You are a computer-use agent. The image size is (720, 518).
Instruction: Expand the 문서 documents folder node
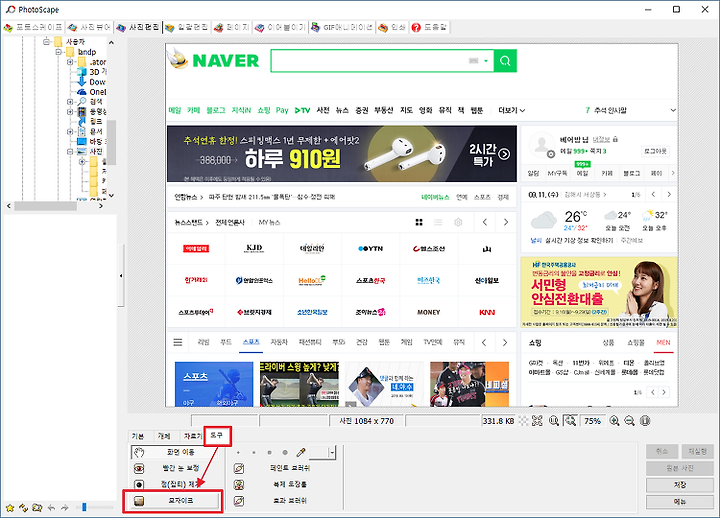(70, 132)
